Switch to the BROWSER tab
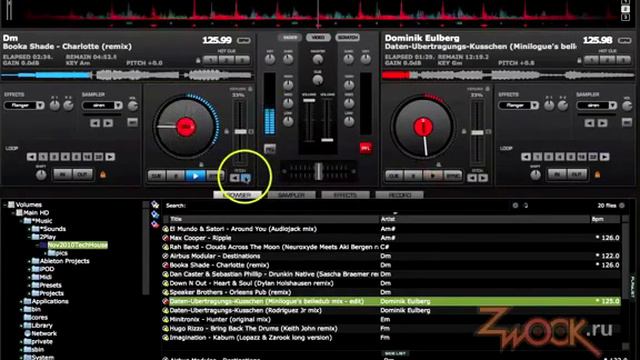Screen dimensions: 640x360 [x=238, y=195]
